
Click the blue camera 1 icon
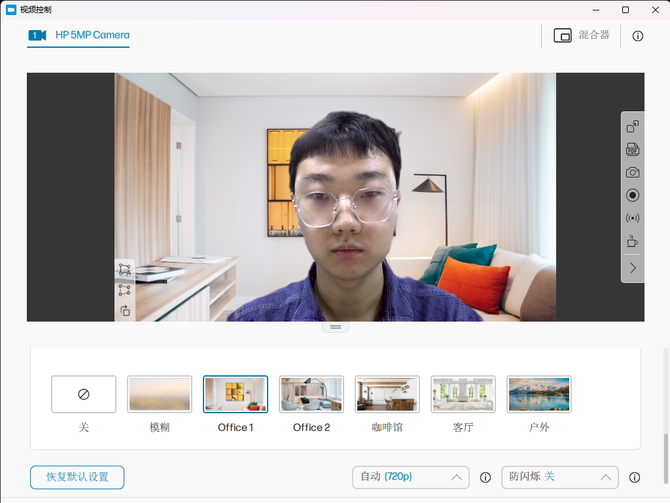pos(37,35)
